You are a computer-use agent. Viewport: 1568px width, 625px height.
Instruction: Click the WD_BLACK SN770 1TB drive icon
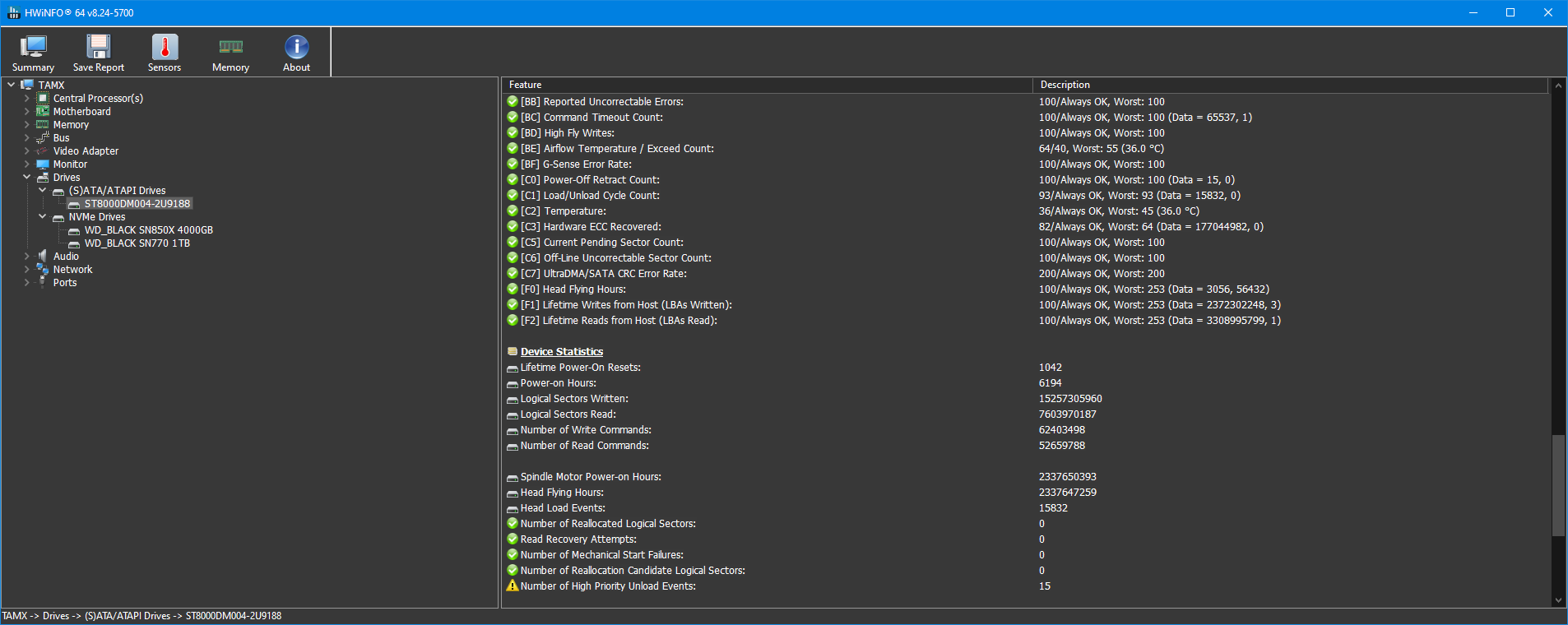74,243
